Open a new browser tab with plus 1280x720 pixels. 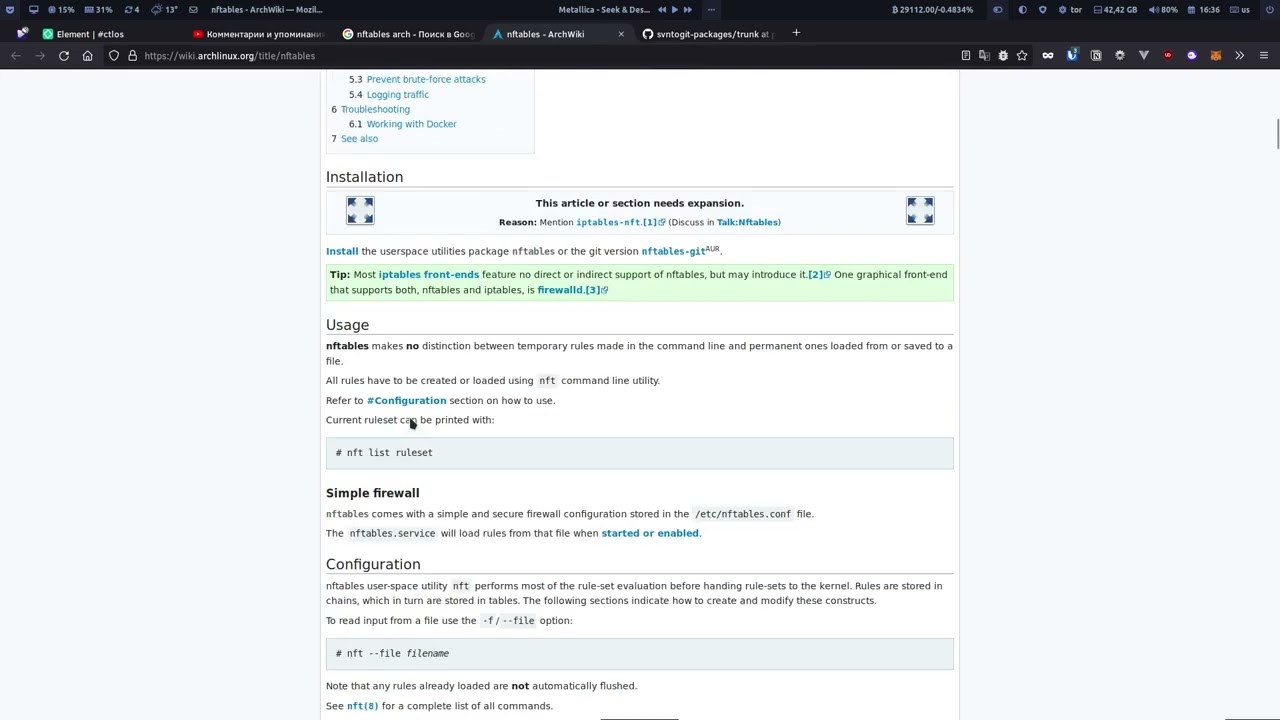coord(796,33)
